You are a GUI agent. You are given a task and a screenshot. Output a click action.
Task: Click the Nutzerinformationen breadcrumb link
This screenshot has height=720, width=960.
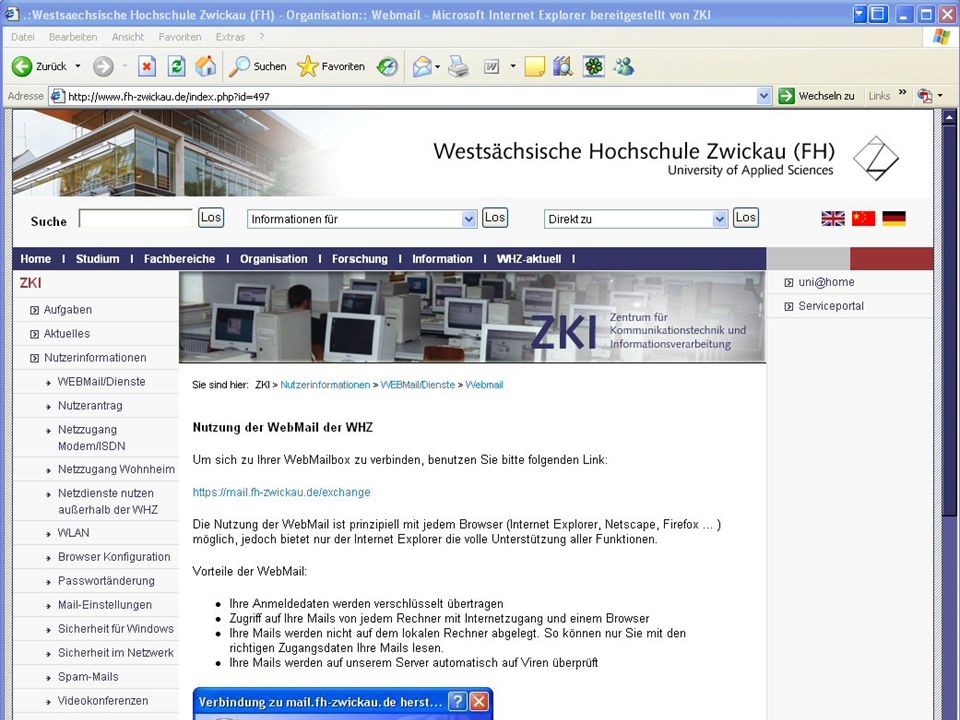[325, 385]
